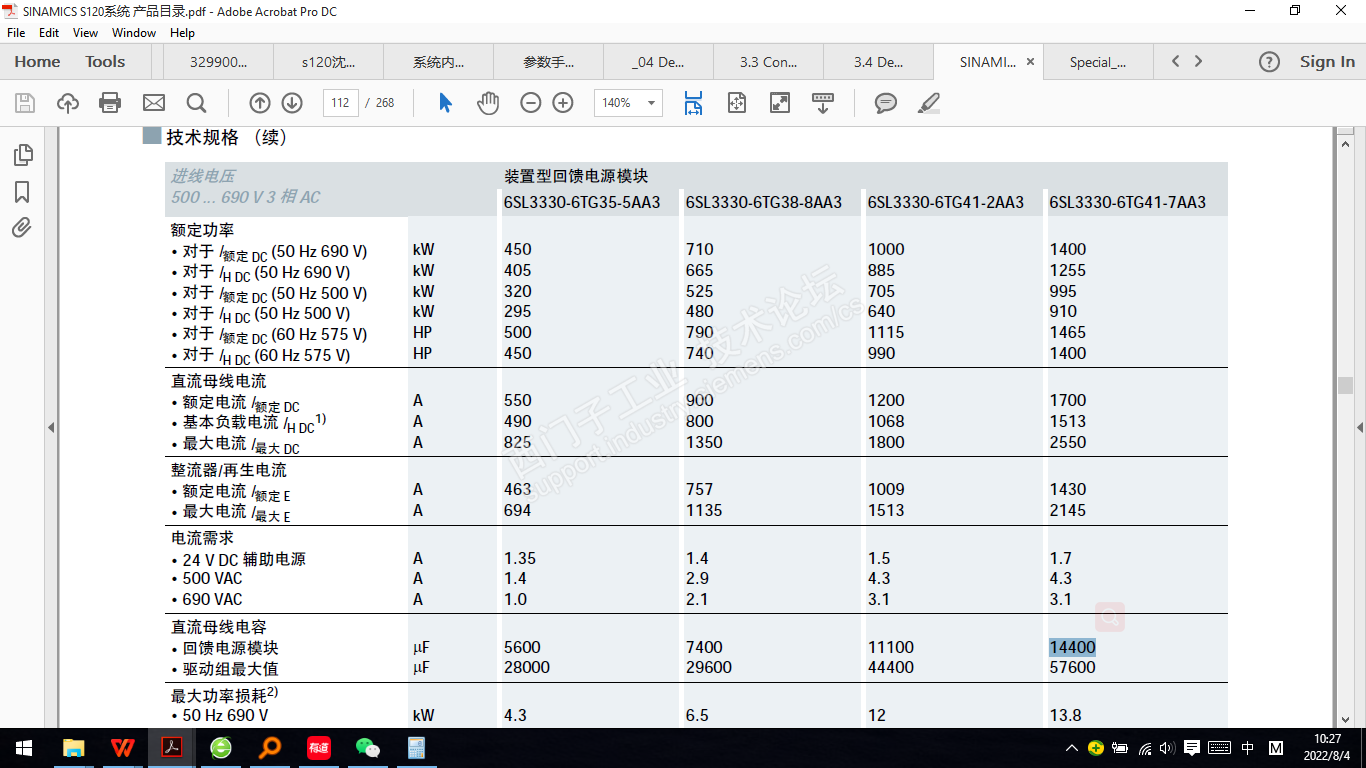The width and height of the screenshot is (1366, 768).
Task: Show hidden system tray icons
Action: click(1072, 748)
